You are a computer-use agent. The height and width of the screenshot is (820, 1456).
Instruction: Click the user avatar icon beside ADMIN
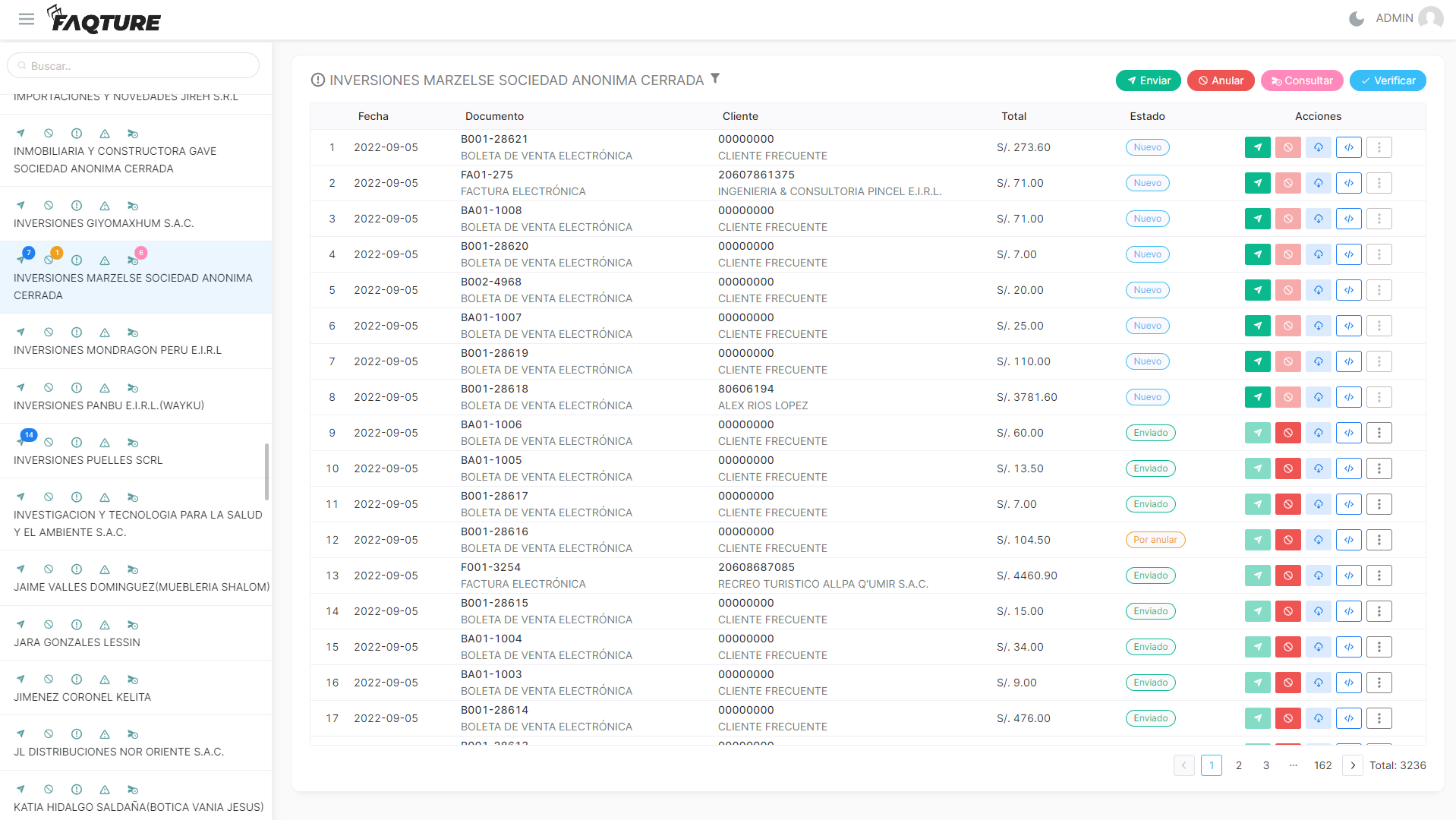click(x=1430, y=18)
